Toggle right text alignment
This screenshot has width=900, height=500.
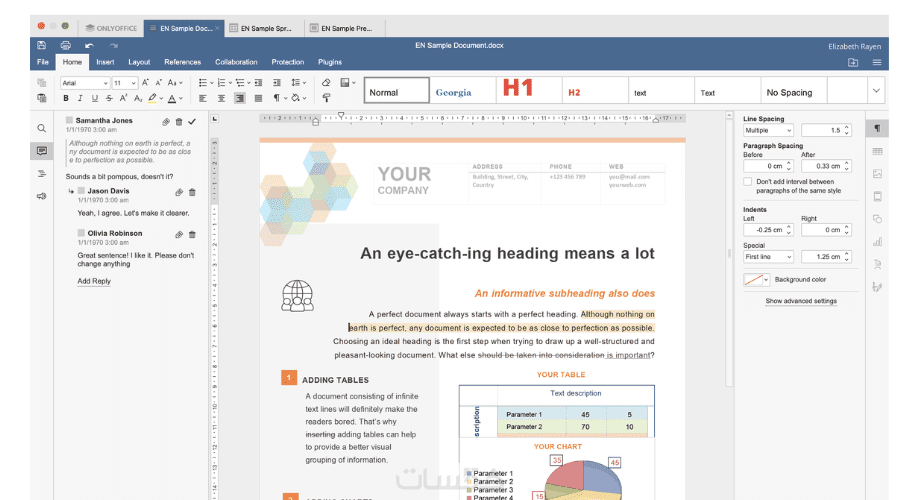pyautogui.click(x=239, y=98)
